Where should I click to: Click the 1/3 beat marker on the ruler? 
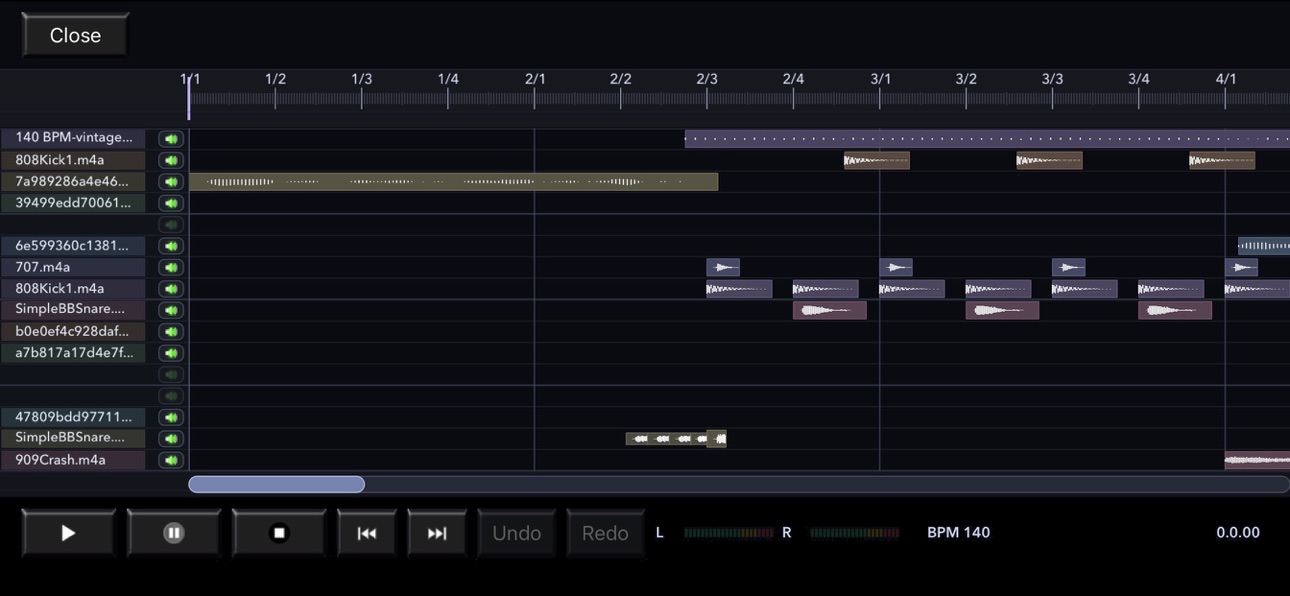[362, 79]
